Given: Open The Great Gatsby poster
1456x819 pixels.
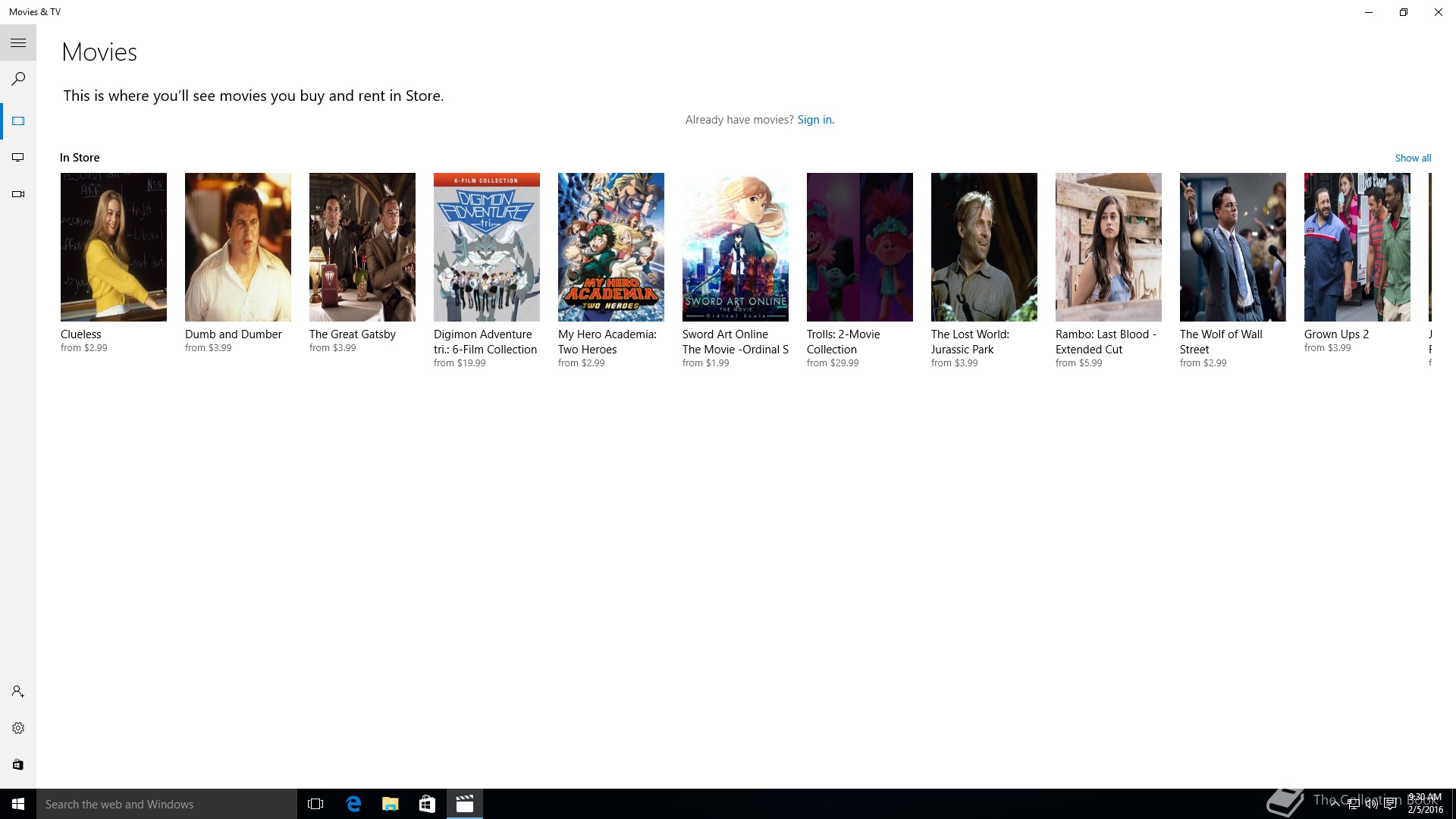Looking at the screenshot, I should tap(362, 247).
